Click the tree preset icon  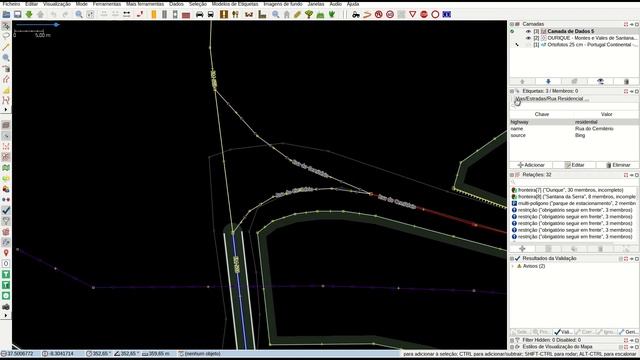309,14
